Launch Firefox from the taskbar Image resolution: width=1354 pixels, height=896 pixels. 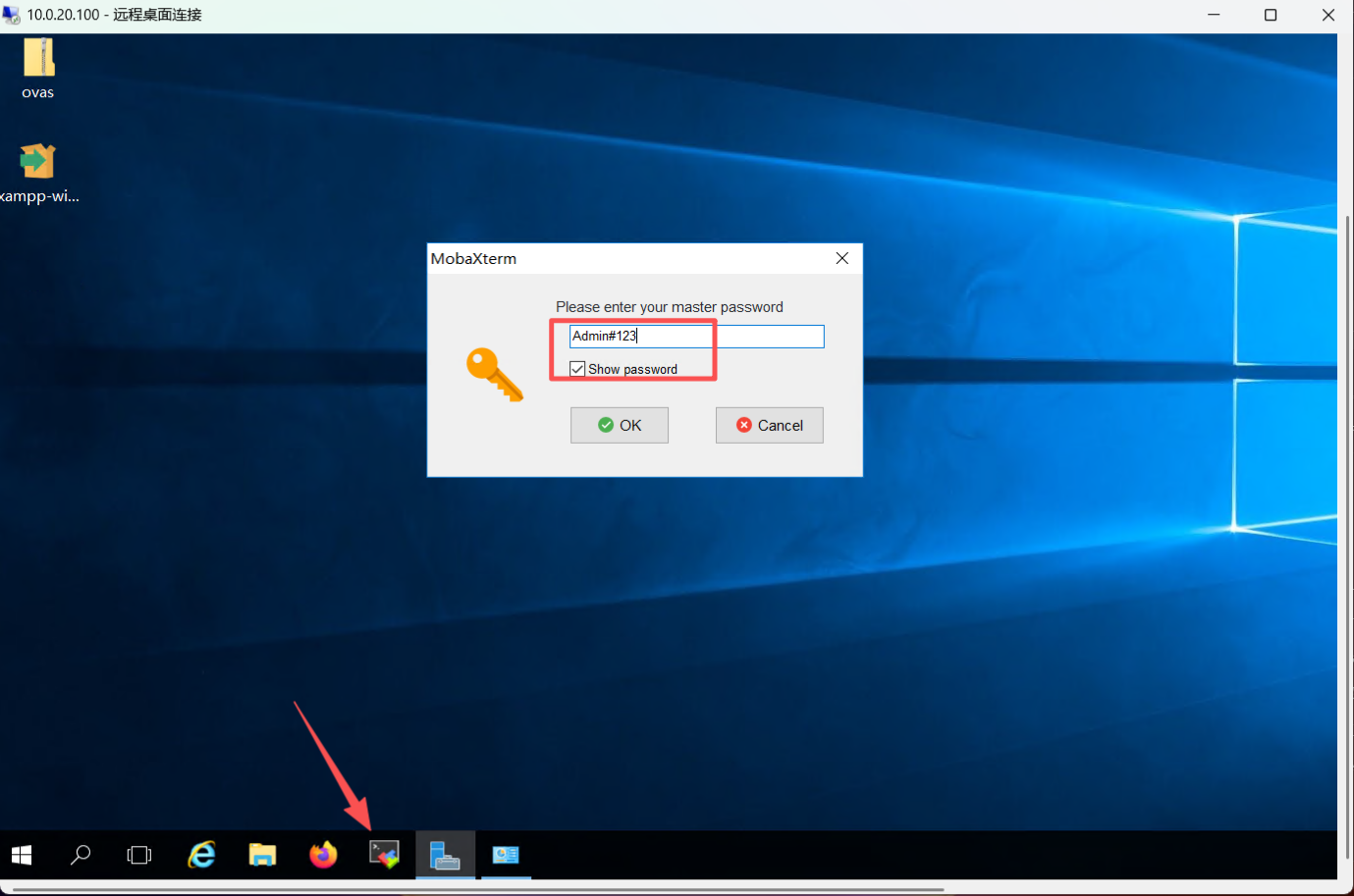coord(323,855)
